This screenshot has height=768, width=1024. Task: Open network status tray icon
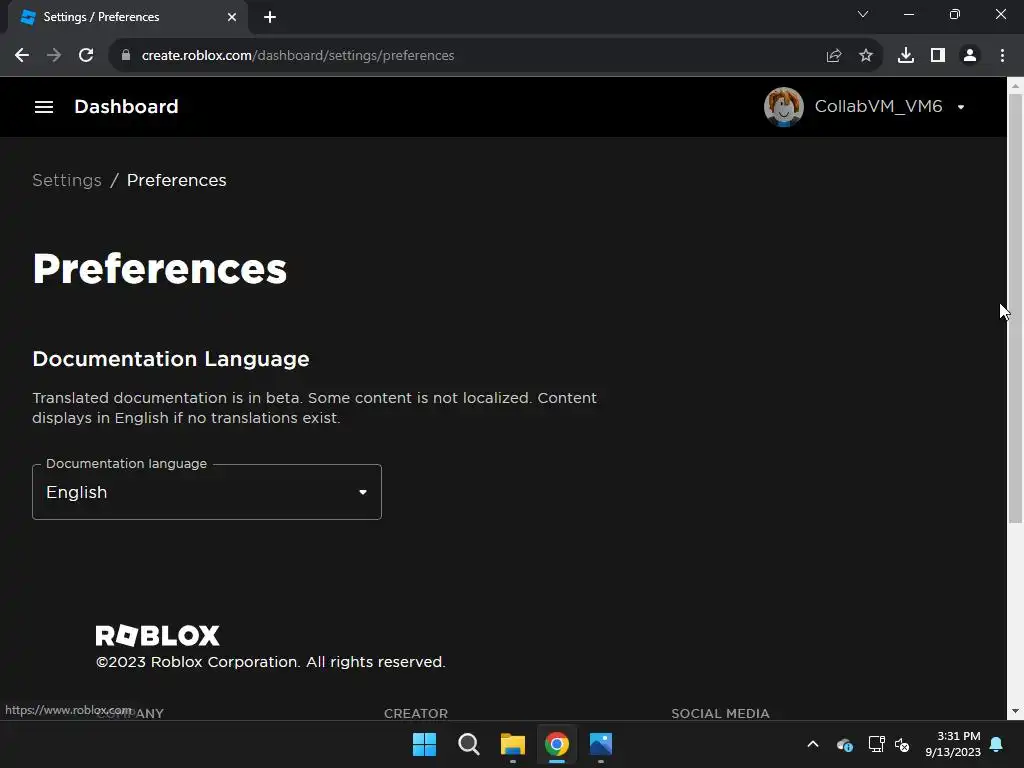click(876, 744)
